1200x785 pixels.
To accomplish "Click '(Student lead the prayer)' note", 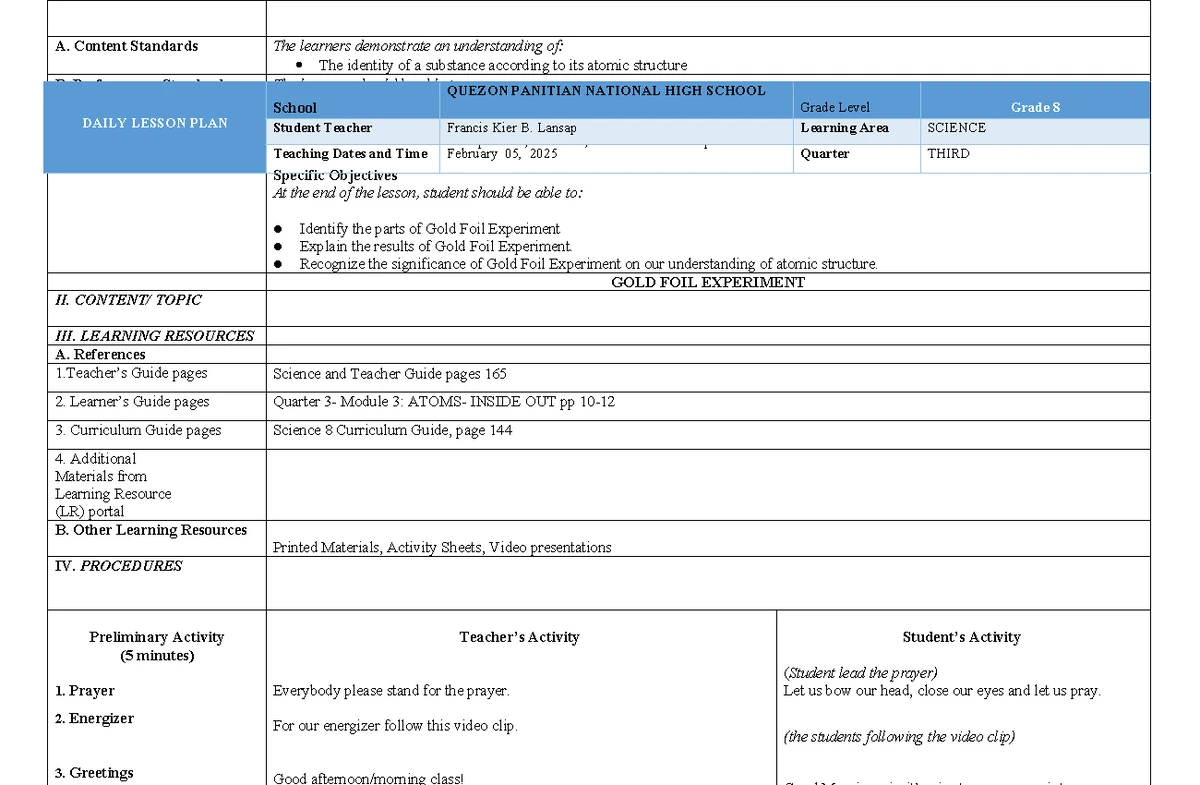I will tap(860, 673).
